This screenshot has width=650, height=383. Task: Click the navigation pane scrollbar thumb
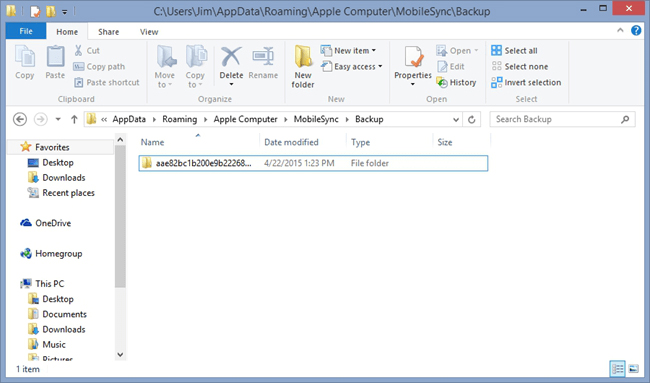[x=120, y=216]
